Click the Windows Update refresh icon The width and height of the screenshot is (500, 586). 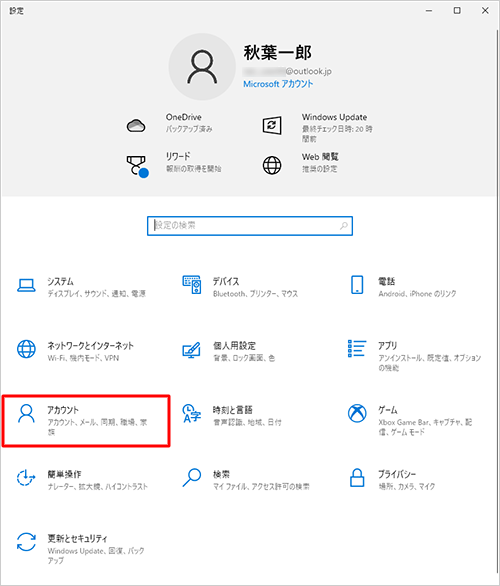point(272,126)
